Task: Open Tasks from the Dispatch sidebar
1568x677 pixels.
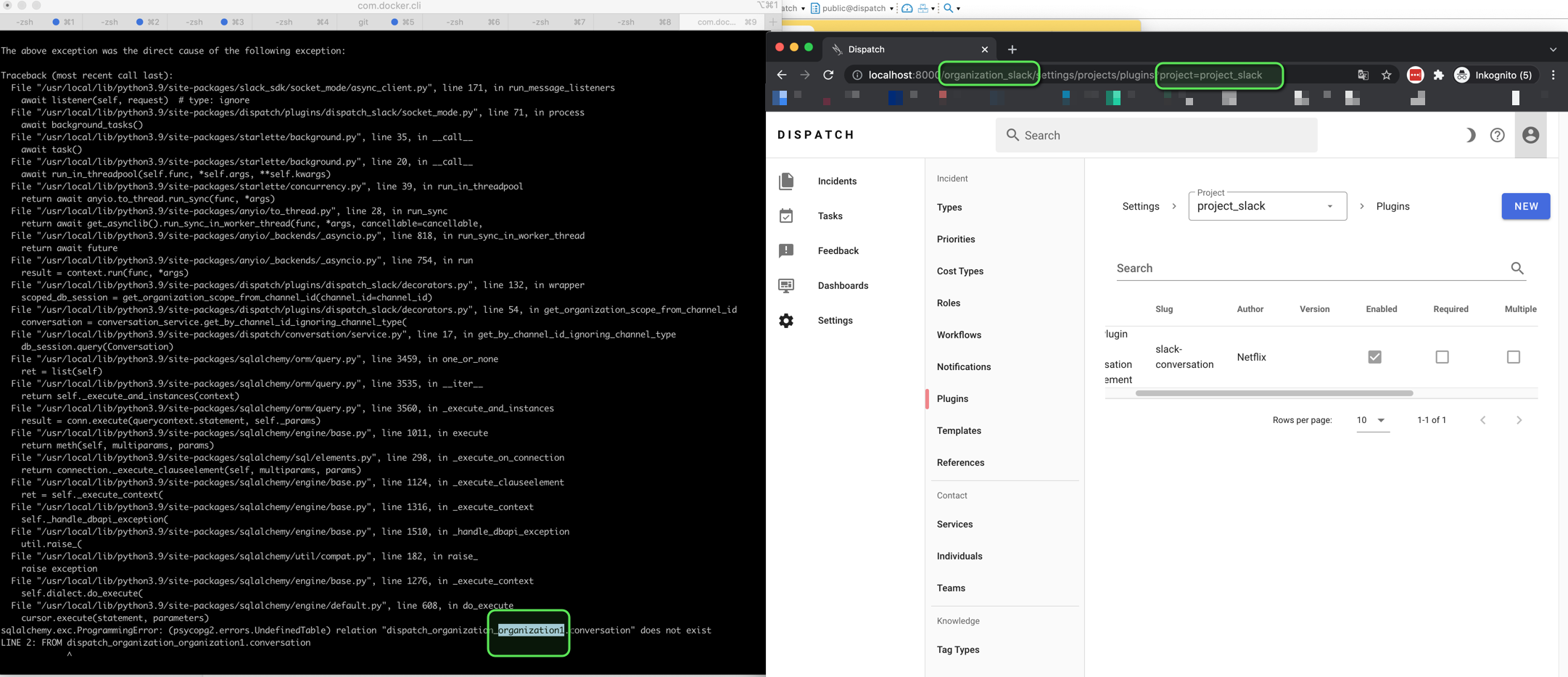Action: (x=830, y=216)
